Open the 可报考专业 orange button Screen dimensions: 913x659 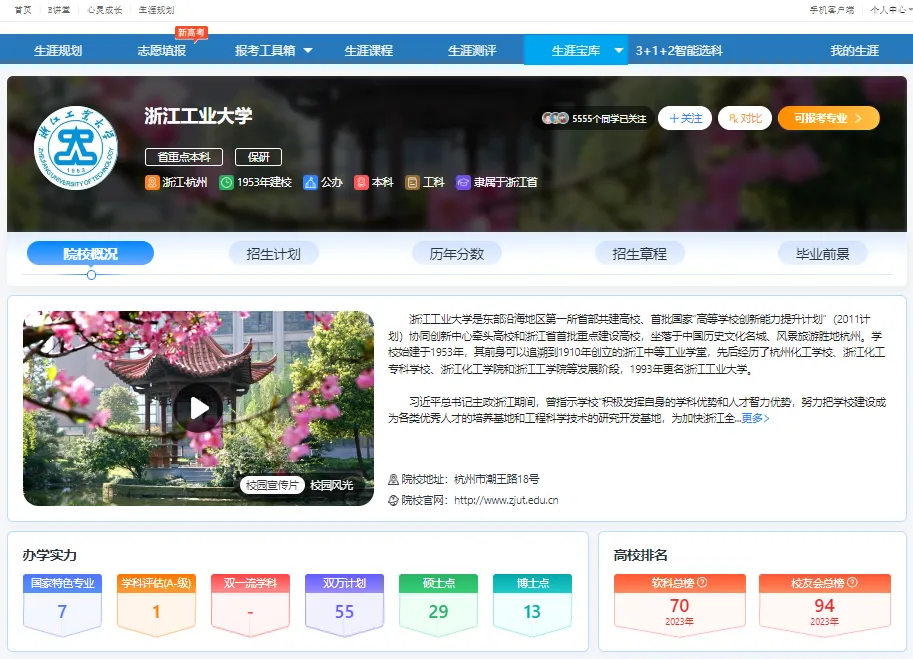pos(829,118)
